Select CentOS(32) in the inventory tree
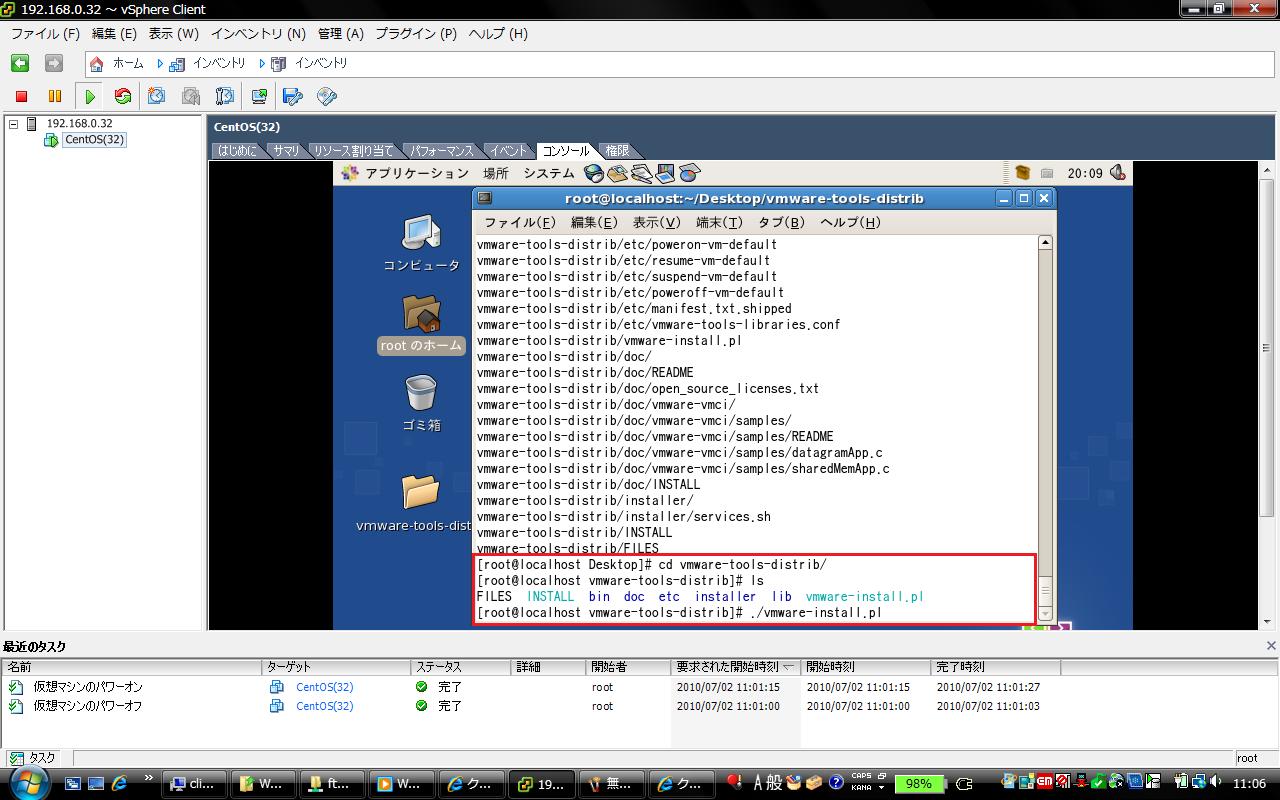Image resolution: width=1280 pixels, height=800 pixels. pyautogui.click(x=94, y=140)
